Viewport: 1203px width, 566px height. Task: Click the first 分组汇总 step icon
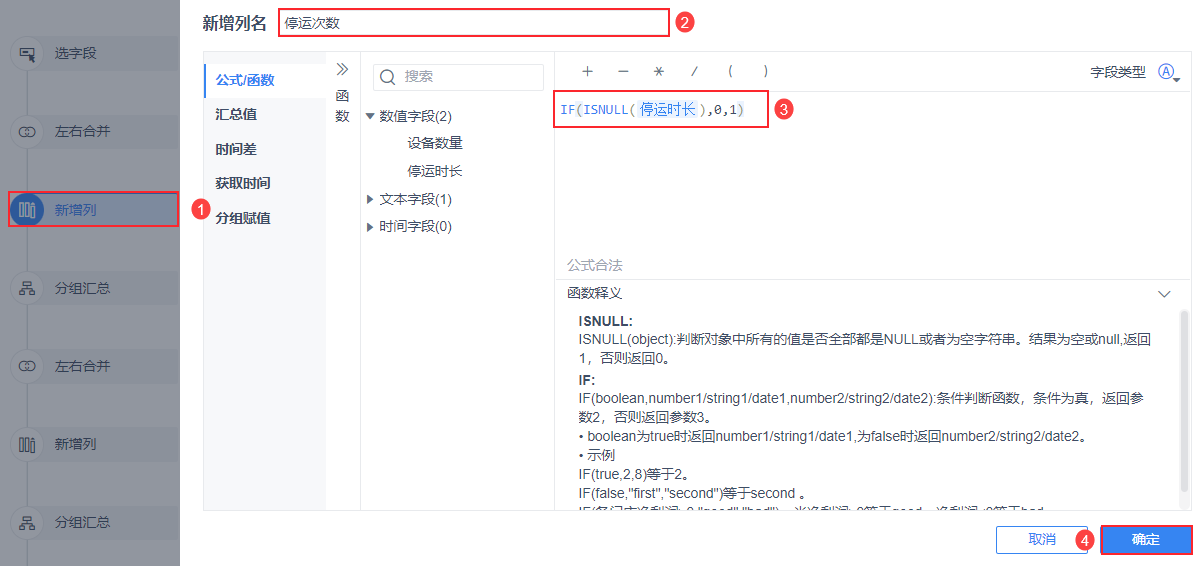[27, 288]
